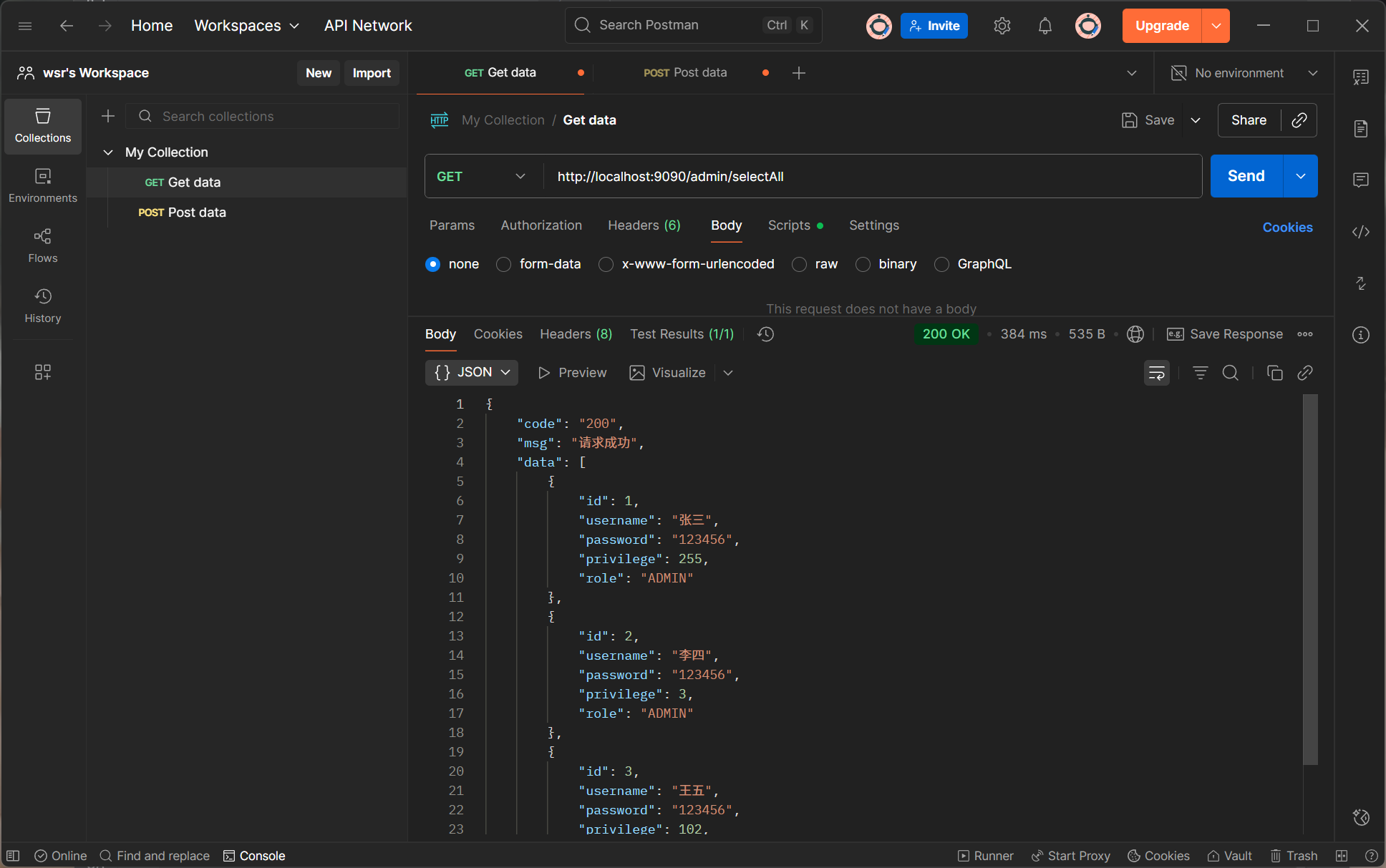Viewport: 1386px width, 868px height.
Task: Open the documentation icon in right sidebar
Action: coord(1361,129)
